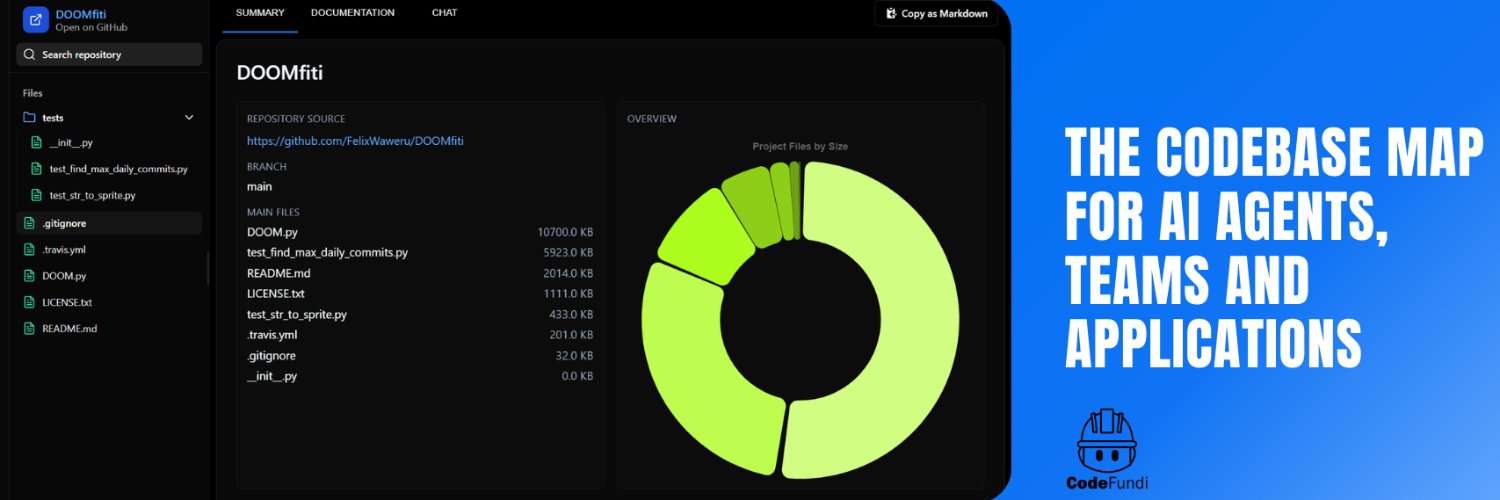The width and height of the screenshot is (1500, 500).
Task: Click the DOOMfiti open-on-GitHub external link icon
Action: tap(36, 20)
